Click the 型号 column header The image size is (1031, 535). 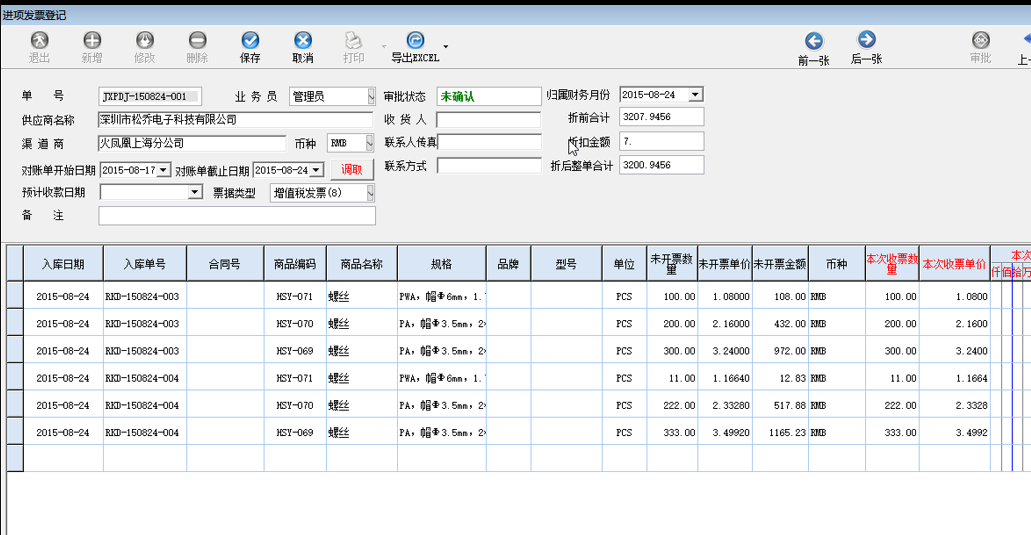click(566, 264)
